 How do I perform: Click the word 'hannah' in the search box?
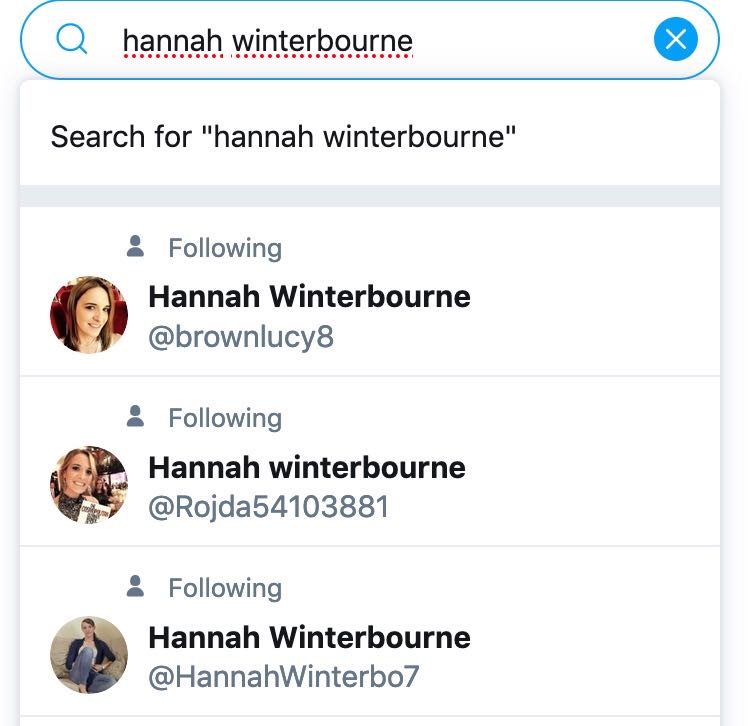coord(173,41)
